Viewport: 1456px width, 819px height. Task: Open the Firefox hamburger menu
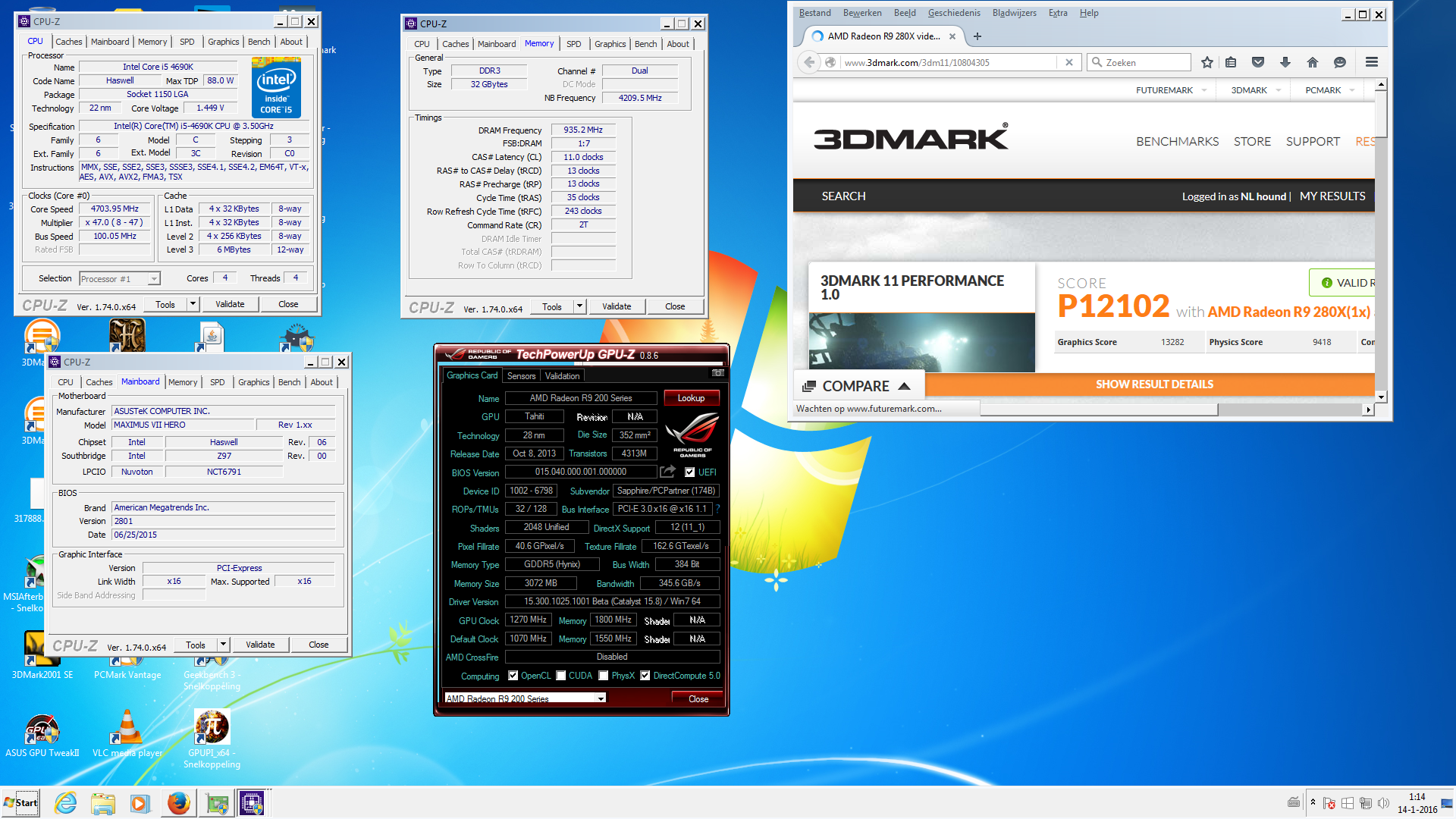1372,62
